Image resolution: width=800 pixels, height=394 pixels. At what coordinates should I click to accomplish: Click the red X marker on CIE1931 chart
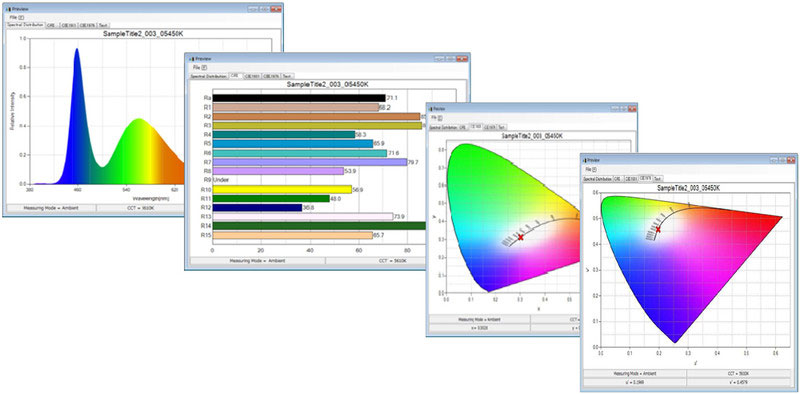coord(520,237)
